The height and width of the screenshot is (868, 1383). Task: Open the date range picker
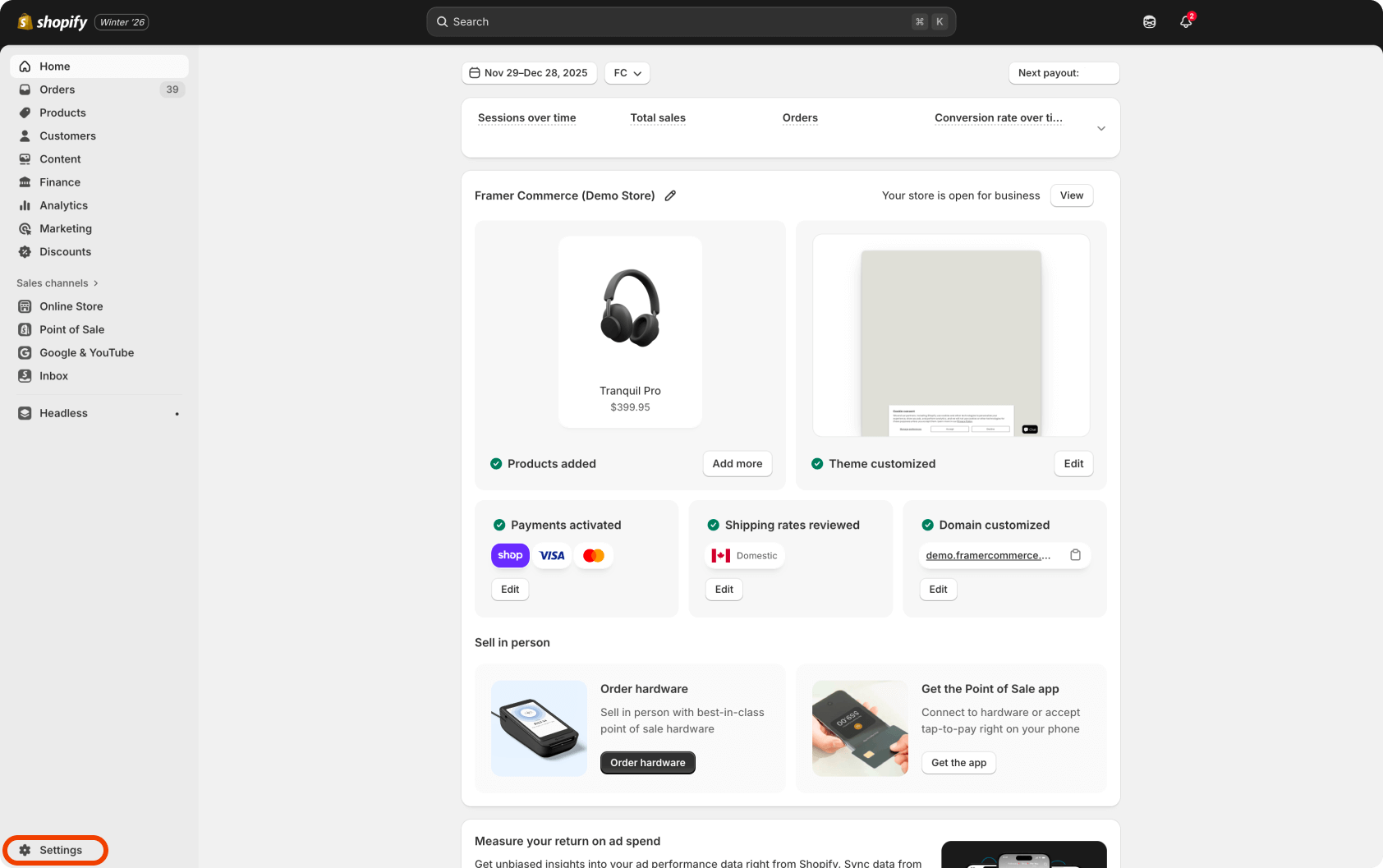(x=529, y=73)
